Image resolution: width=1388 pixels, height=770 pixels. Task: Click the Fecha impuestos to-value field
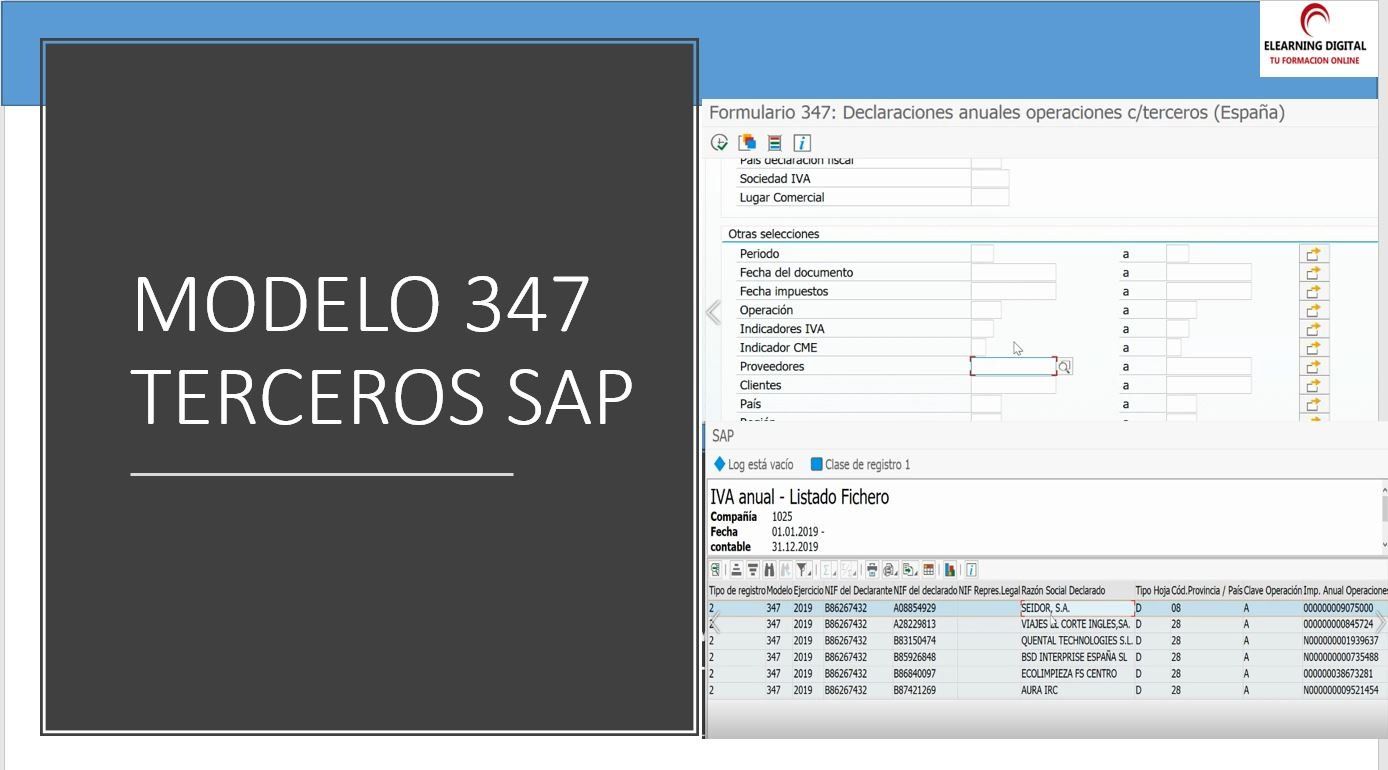1209,292
